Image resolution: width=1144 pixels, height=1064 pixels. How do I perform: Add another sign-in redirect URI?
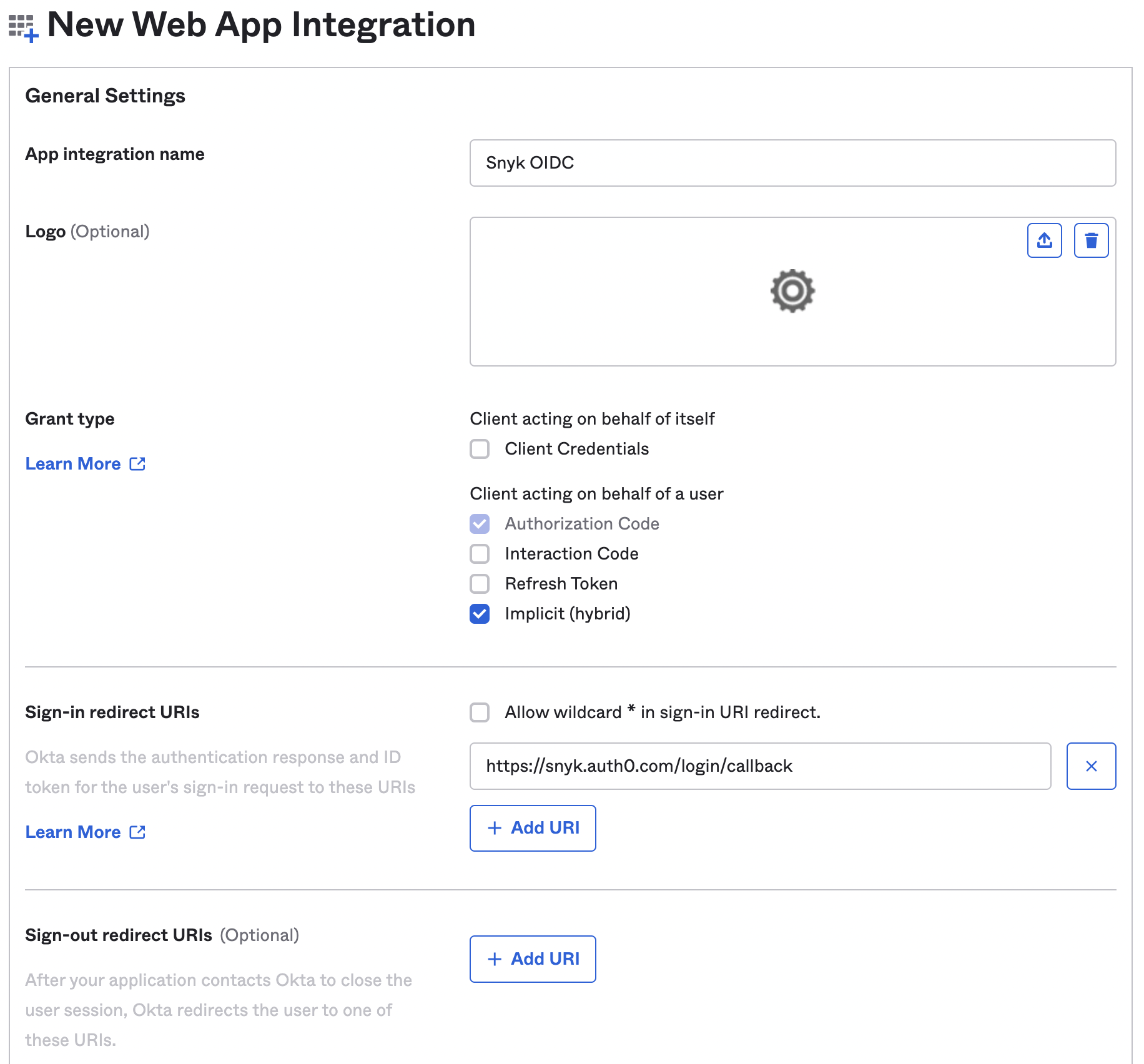533,828
